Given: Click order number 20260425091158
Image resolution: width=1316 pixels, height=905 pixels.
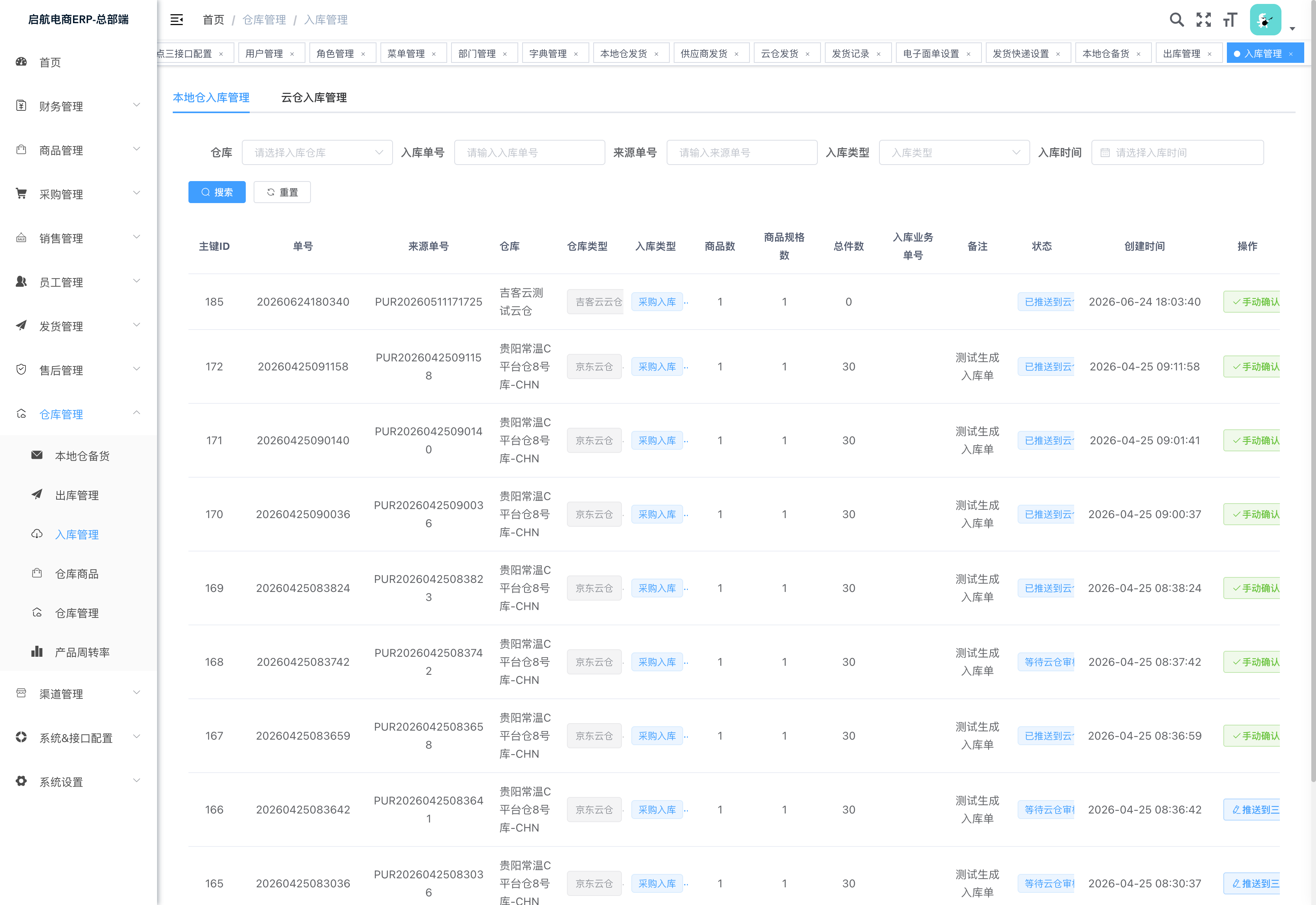Looking at the screenshot, I should 303,367.
